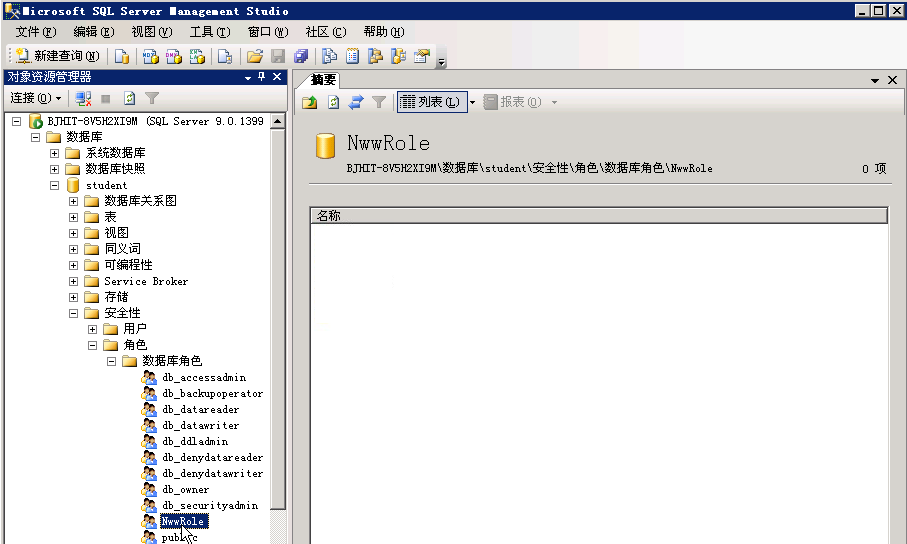Expand the 用户 (Users) folder
907x544 pixels.
click(x=93, y=329)
